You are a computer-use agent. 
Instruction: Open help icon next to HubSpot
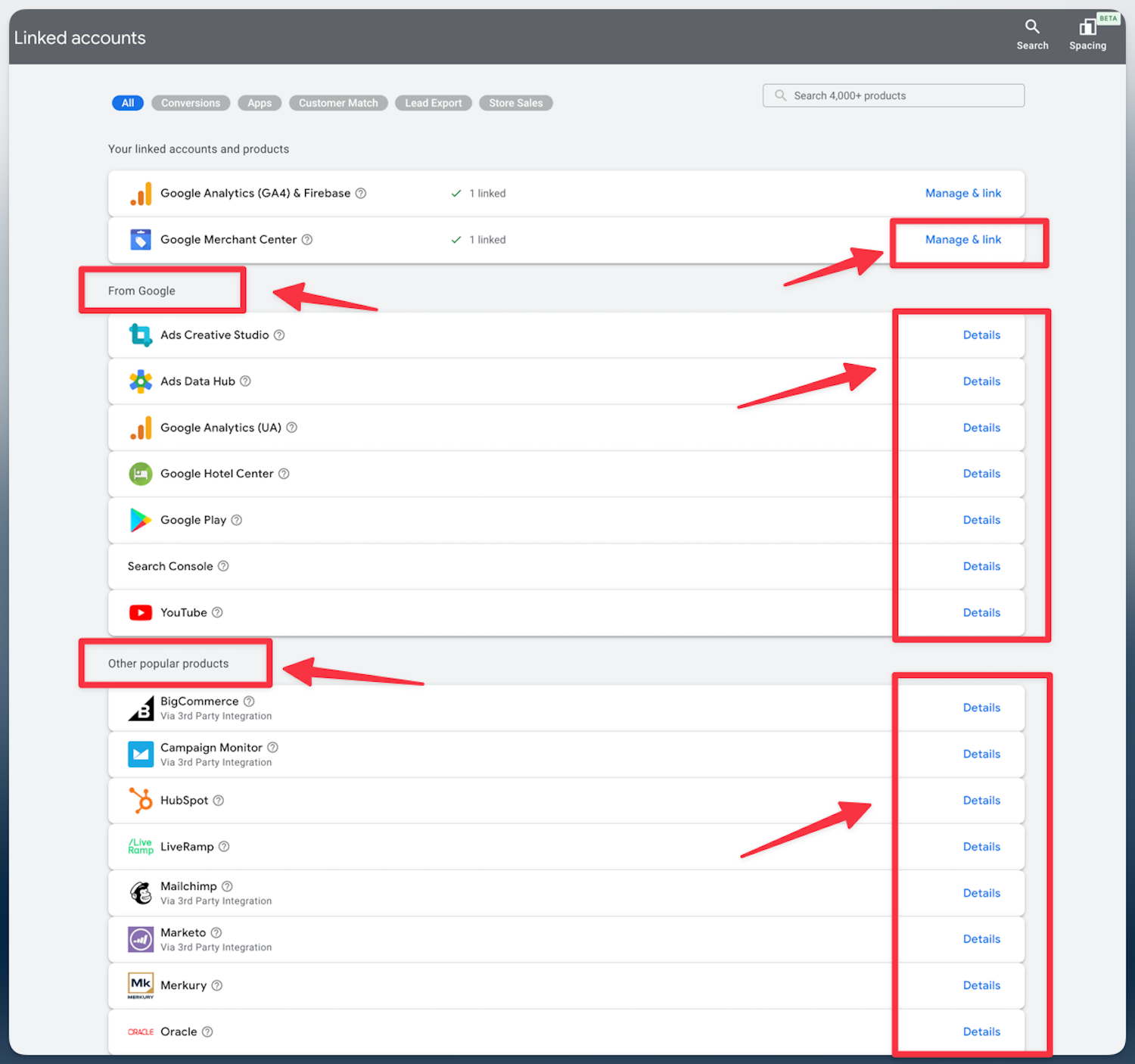[219, 801]
